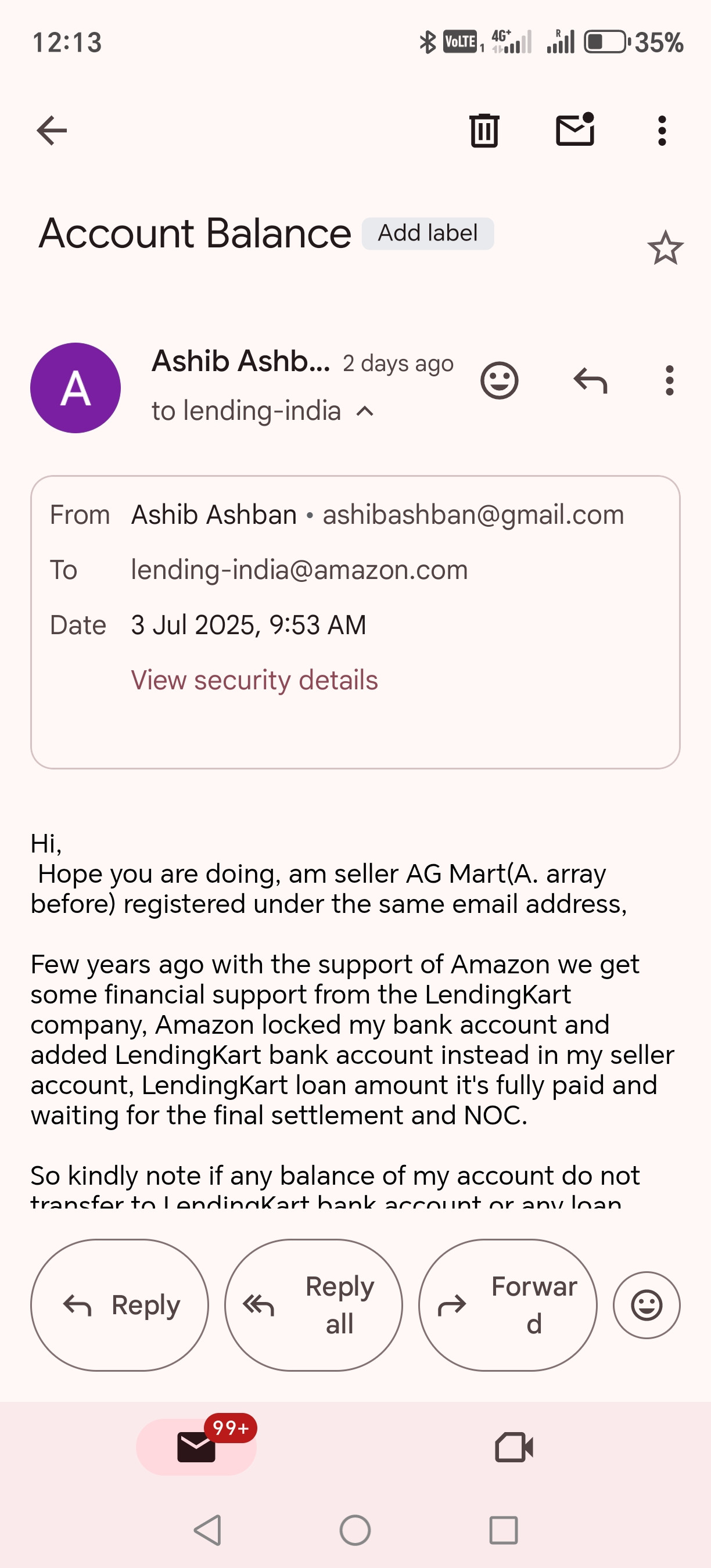Open emoji reaction button beside Forward
The image size is (711, 1568).
point(647,1304)
